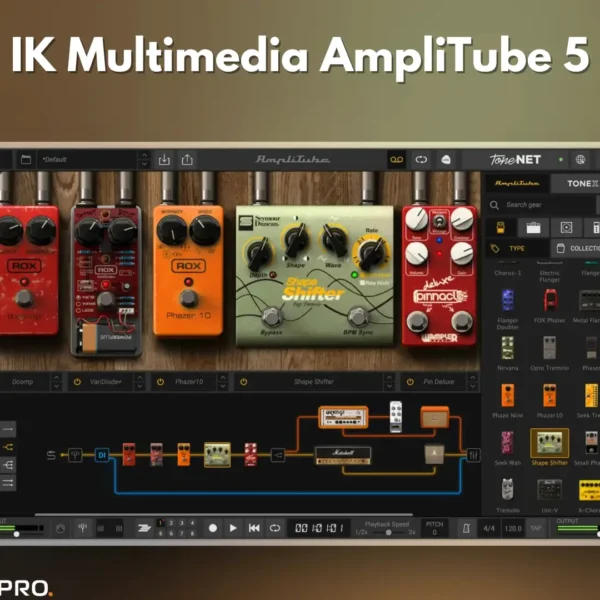Toggle Pin Deluxe pedal power button
This screenshot has height=600, width=600.
[x=410, y=382]
